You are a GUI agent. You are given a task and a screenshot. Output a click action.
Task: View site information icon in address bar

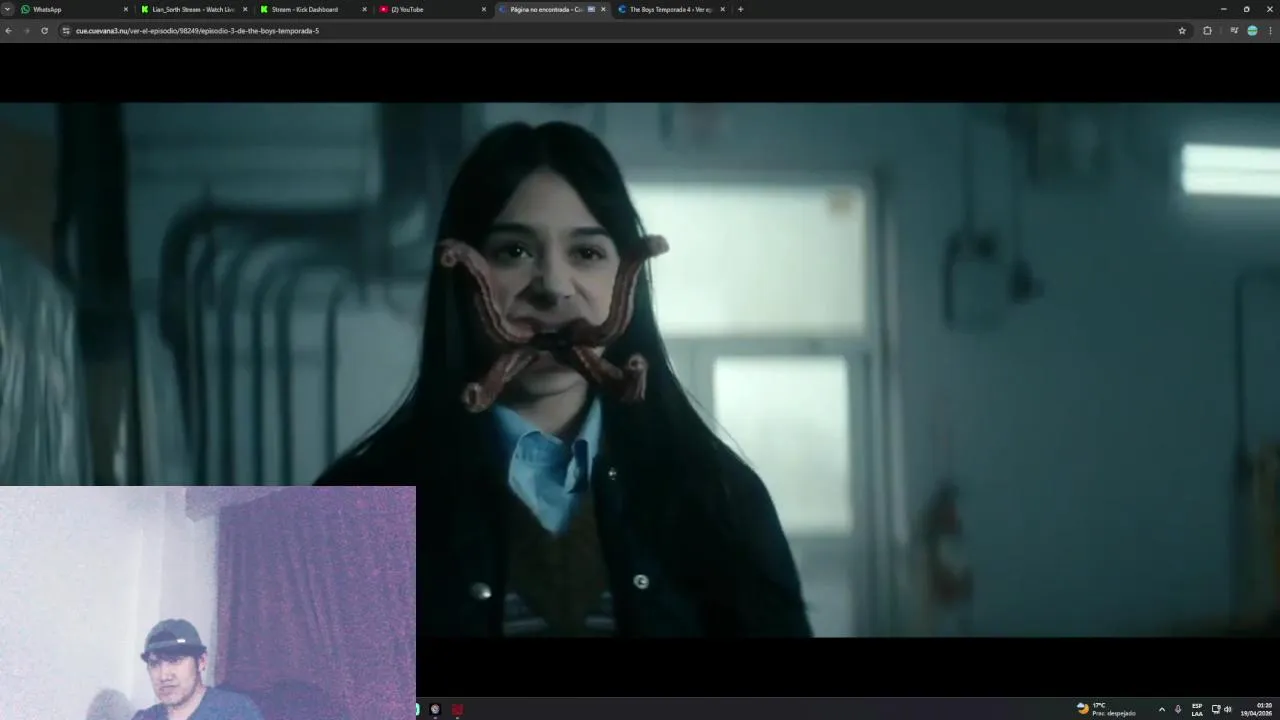pos(66,31)
